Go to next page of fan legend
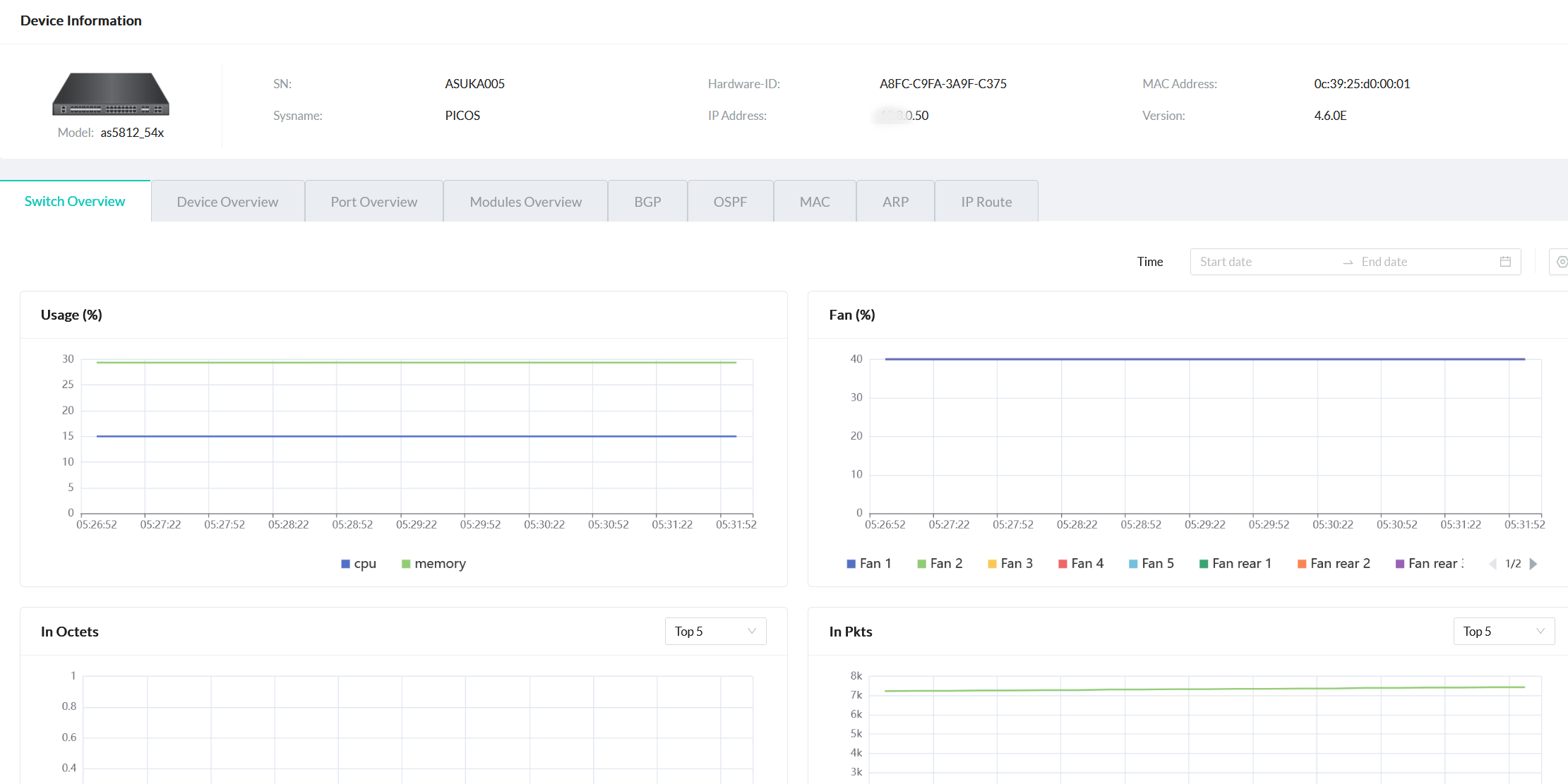The image size is (1568, 784). 1533,564
